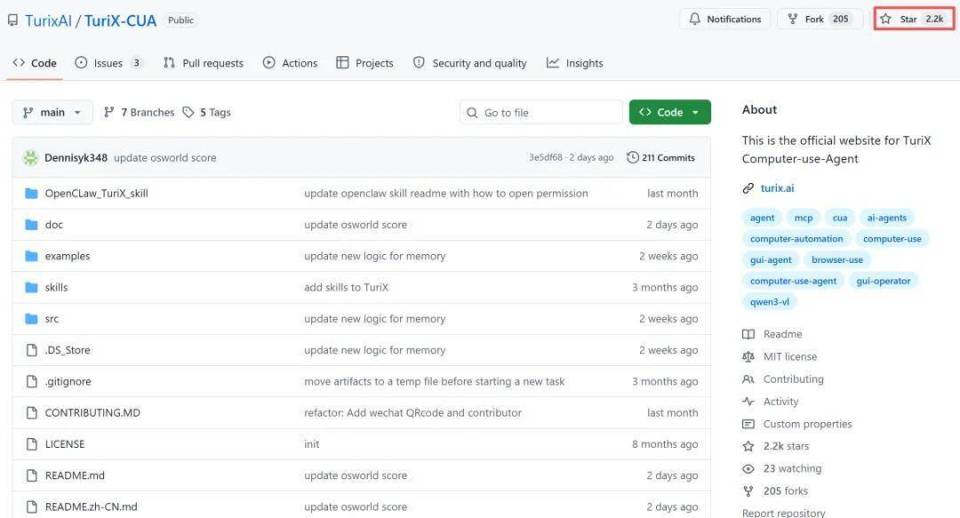The height and width of the screenshot is (518, 960).
Task: Click the Dennisyk348 avatar icon
Action: pyautogui.click(x=31, y=158)
